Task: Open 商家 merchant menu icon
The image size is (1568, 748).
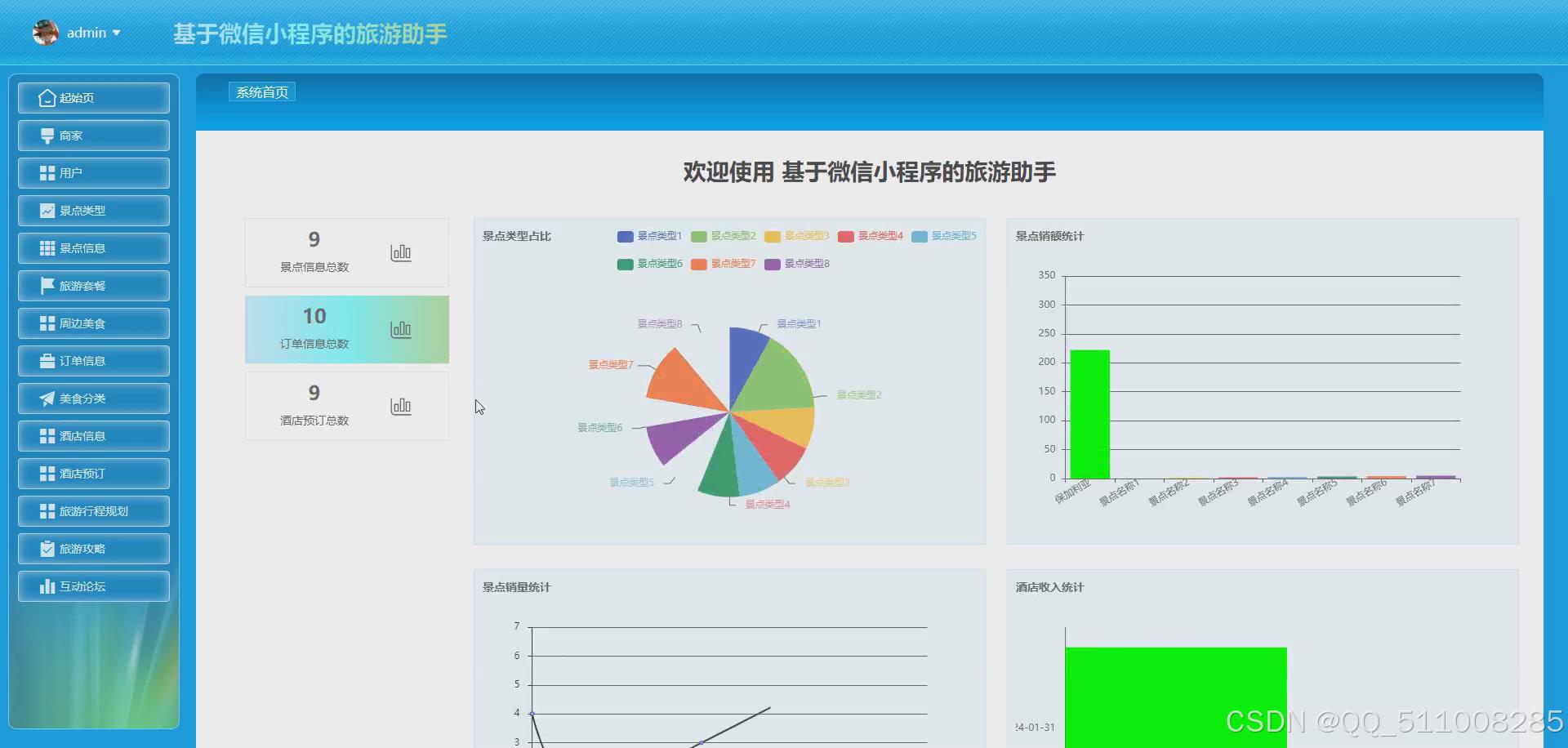Action: [47, 136]
